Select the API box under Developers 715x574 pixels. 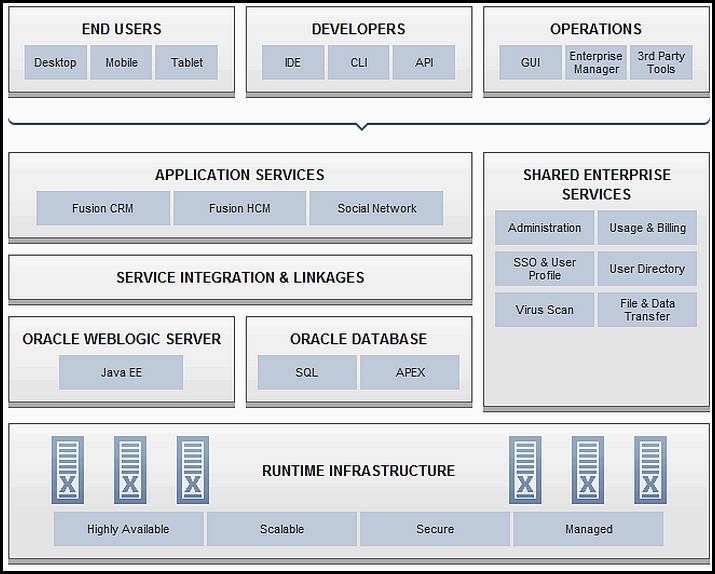pos(424,62)
